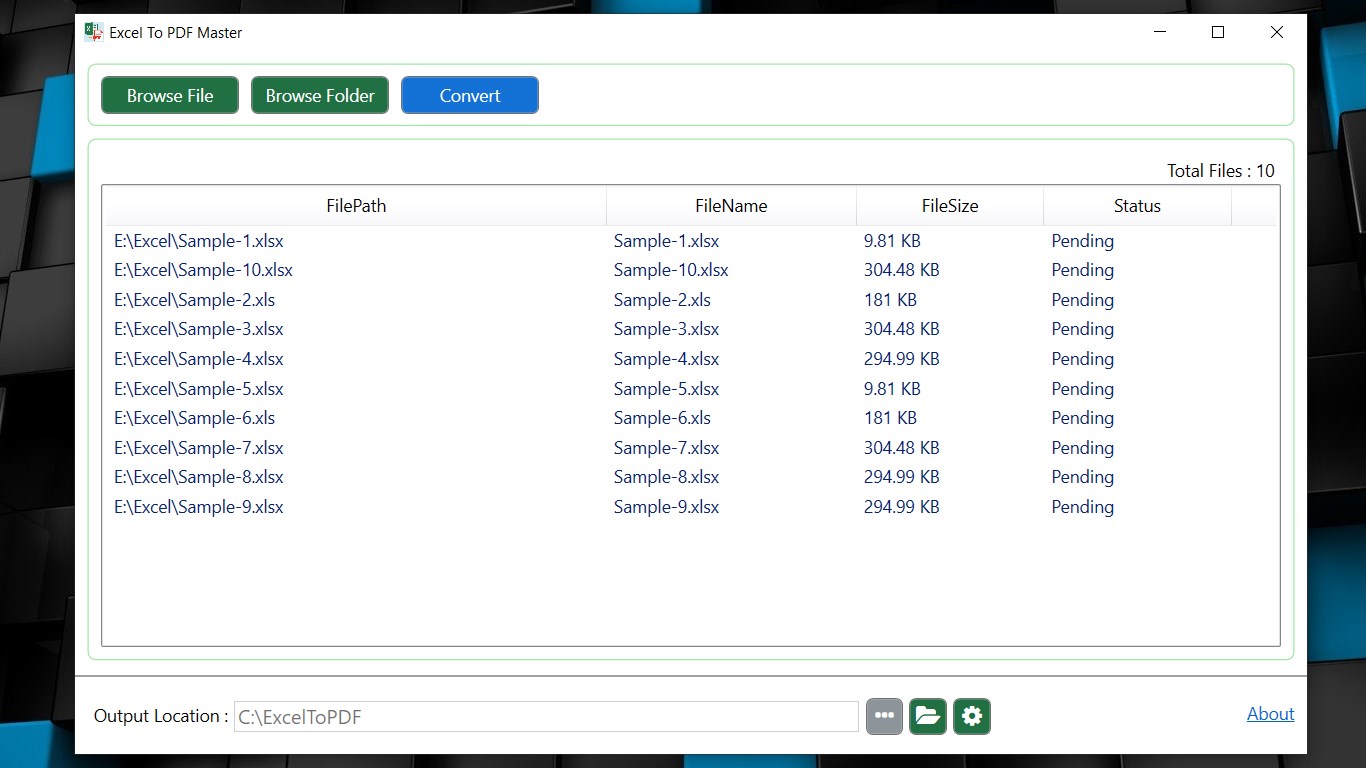Click the Pending status of Sample-4.xlsx
This screenshot has width=1366, height=768.
pyautogui.click(x=1082, y=359)
